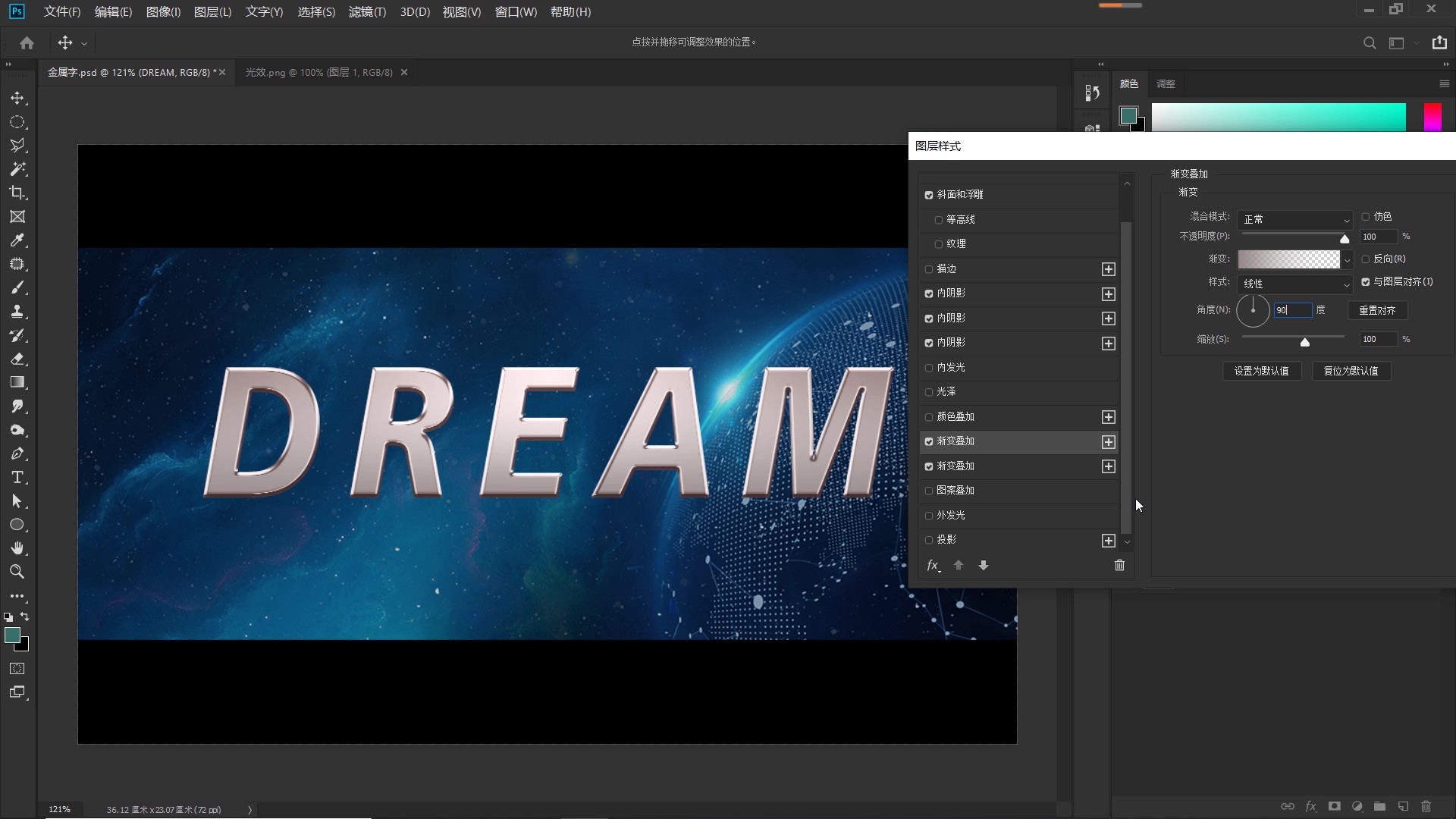Enable the Outer Glow (外发光) checkbox
The image size is (1456, 819).
(929, 516)
